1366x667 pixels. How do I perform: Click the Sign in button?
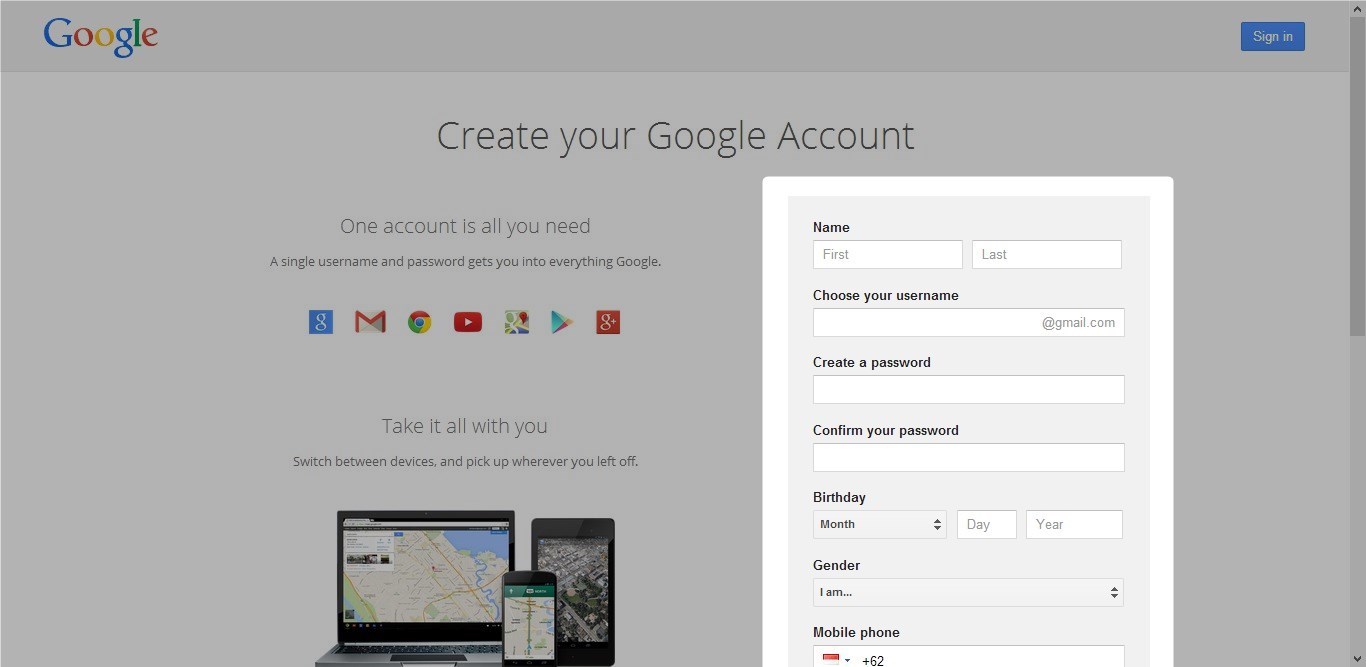(x=1272, y=36)
